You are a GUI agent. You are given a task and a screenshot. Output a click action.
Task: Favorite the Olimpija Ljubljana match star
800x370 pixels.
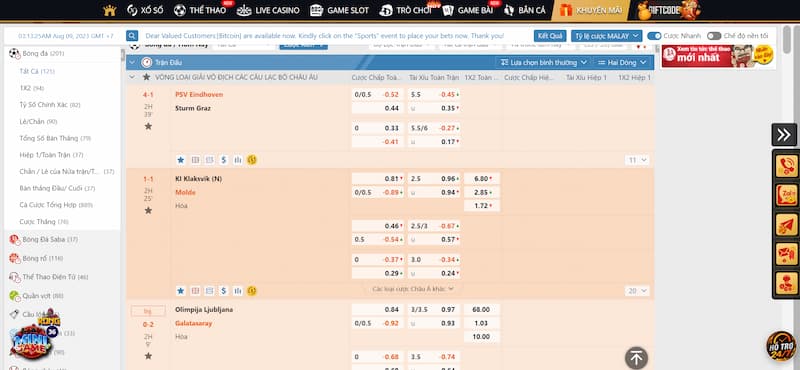148,356
